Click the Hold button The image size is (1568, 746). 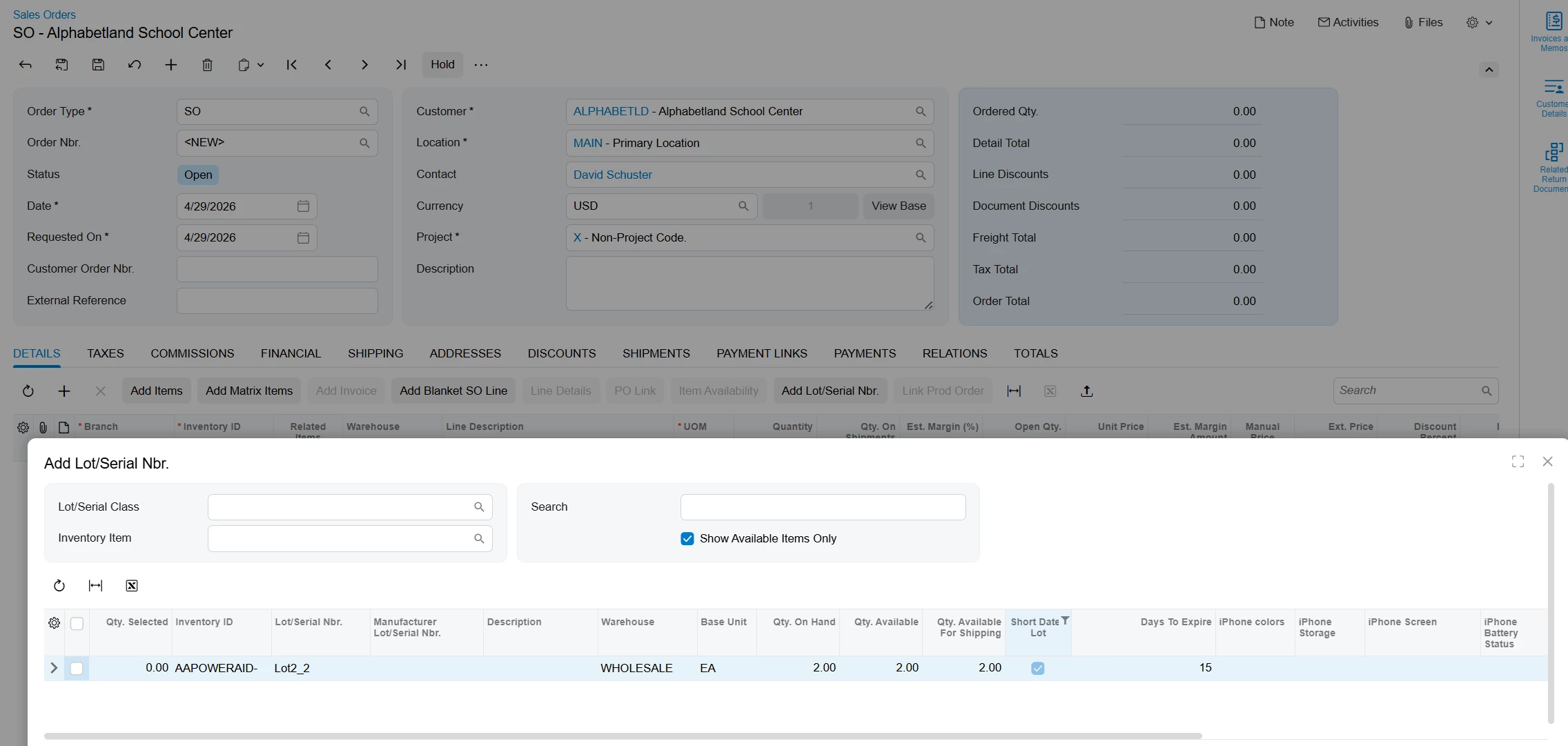click(x=442, y=65)
